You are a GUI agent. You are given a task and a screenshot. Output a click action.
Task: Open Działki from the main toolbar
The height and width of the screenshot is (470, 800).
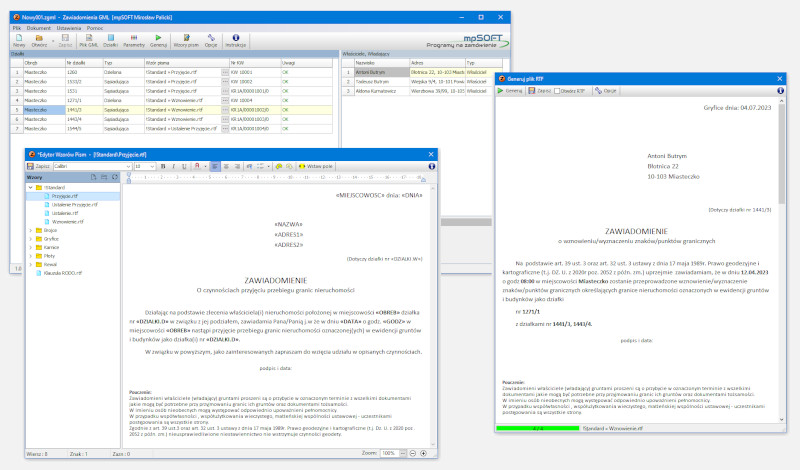(x=111, y=38)
